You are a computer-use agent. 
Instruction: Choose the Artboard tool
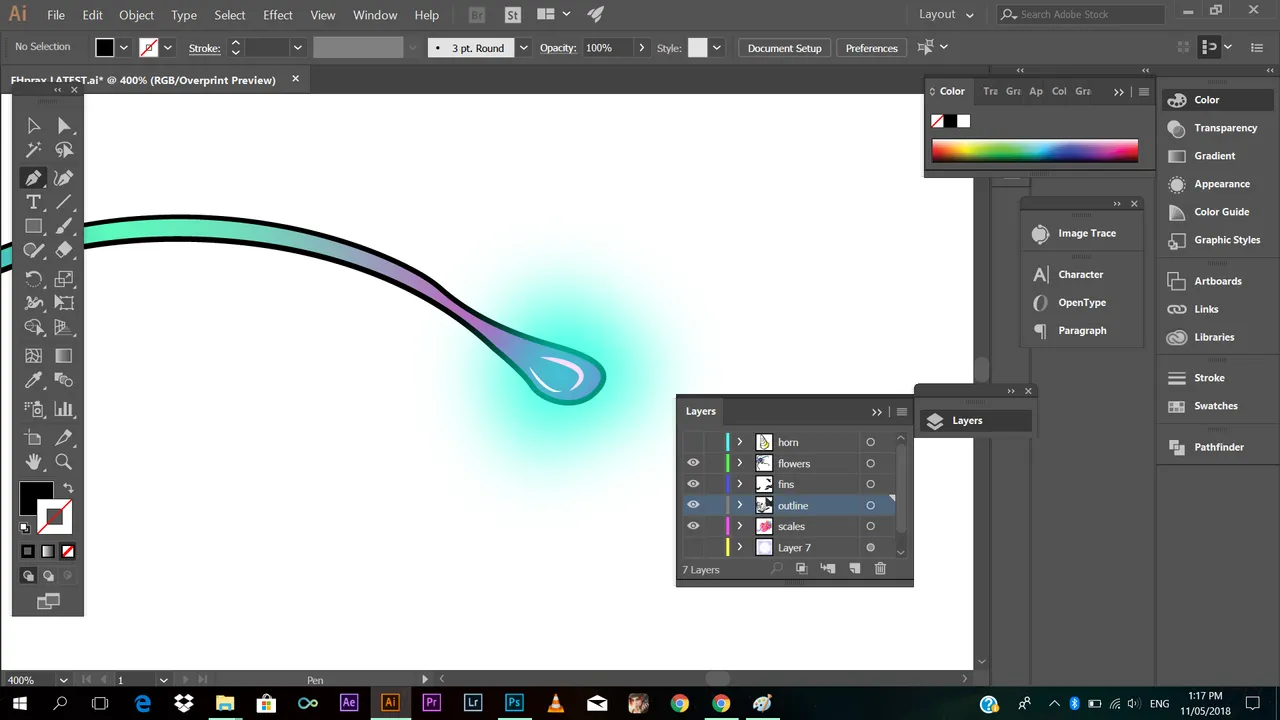(x=33, y=438)
